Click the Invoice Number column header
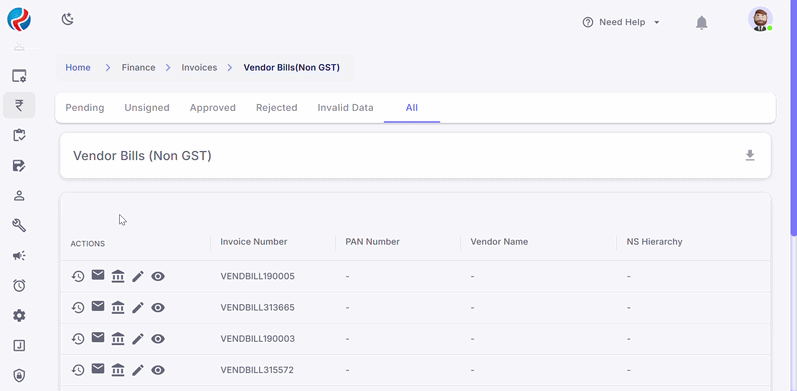797x391 pixels. (x=254, y=242)
